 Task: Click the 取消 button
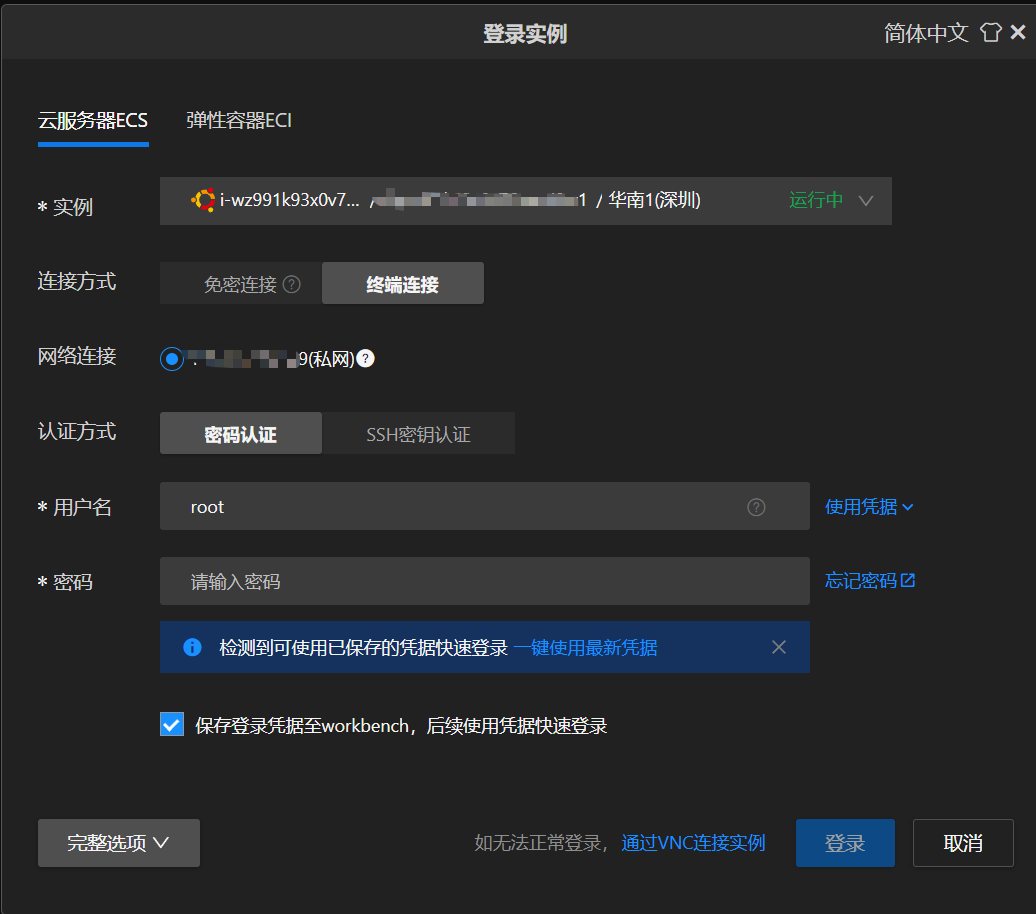tap(963, 843)
